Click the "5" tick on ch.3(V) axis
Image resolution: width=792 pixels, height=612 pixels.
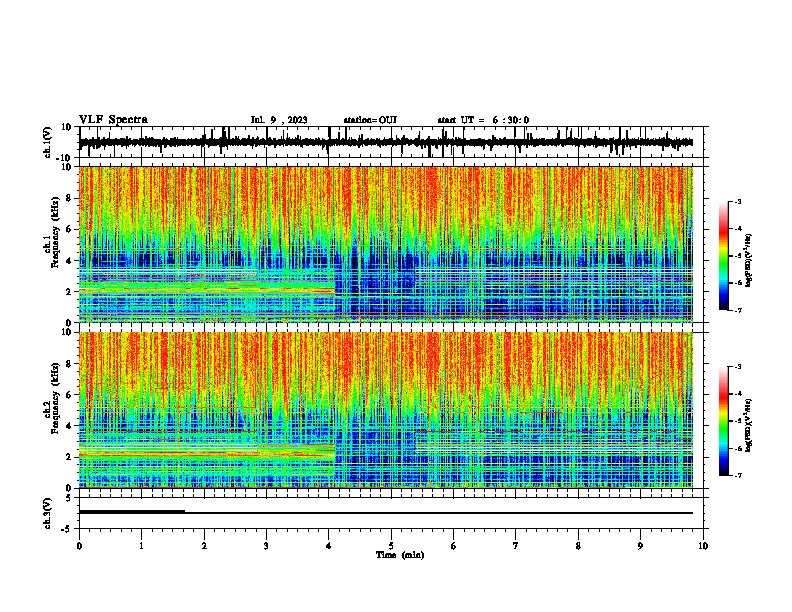point(70,498)
